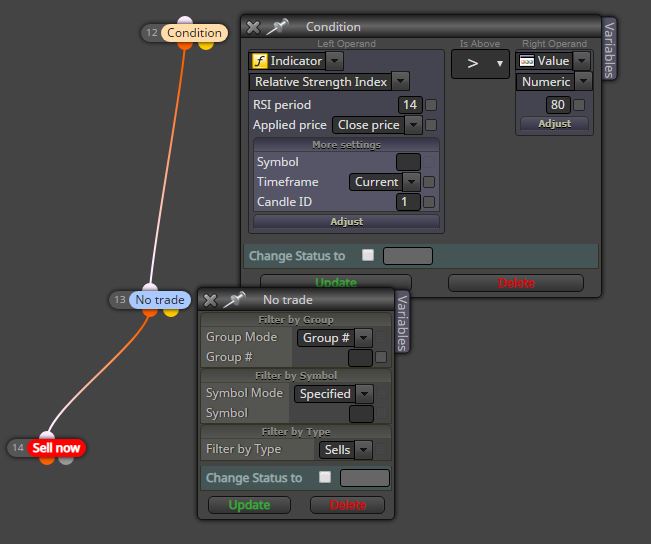
Task: Collapse the More settings section header
Action: click(346, 145)
